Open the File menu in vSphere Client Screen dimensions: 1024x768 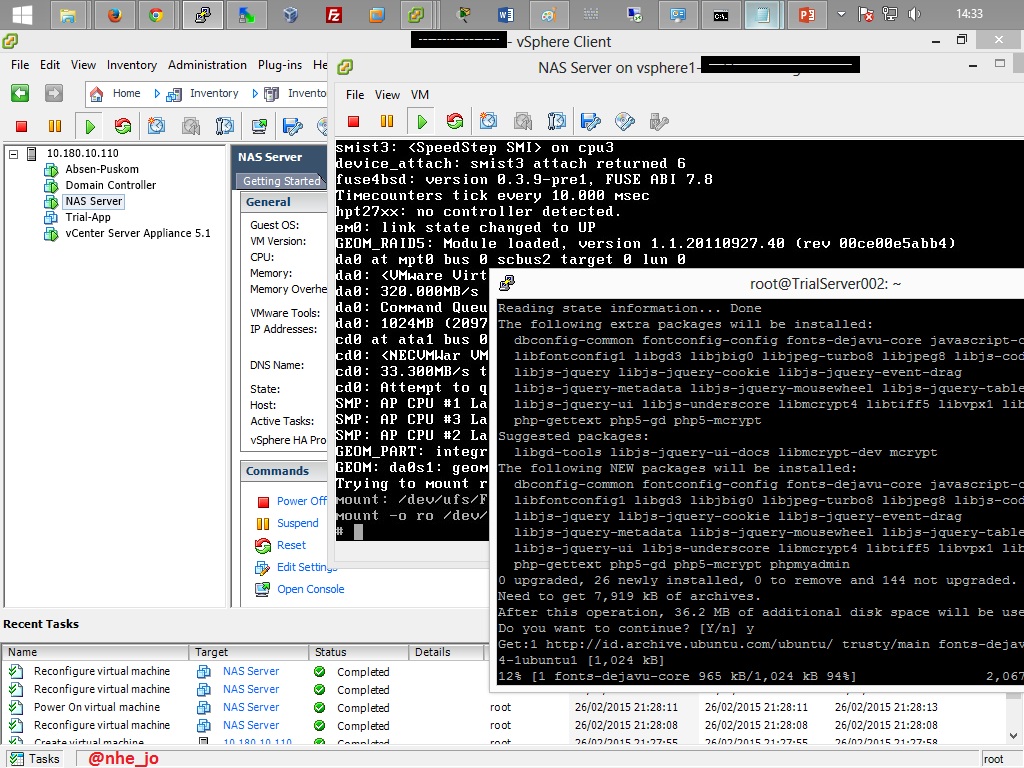point(20,65)
